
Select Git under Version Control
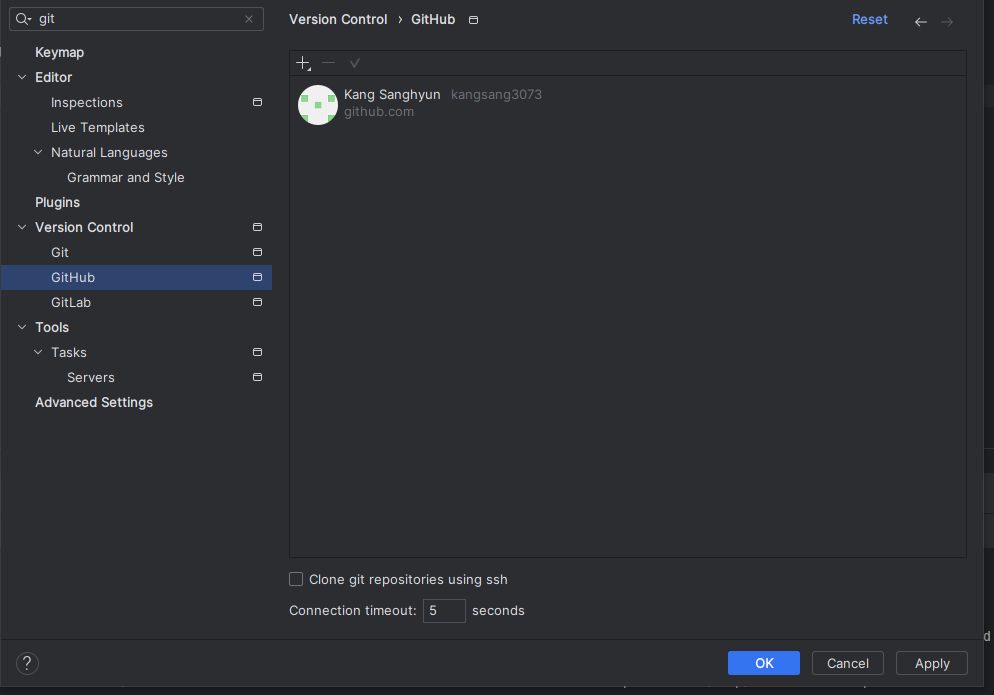point(60,252)
